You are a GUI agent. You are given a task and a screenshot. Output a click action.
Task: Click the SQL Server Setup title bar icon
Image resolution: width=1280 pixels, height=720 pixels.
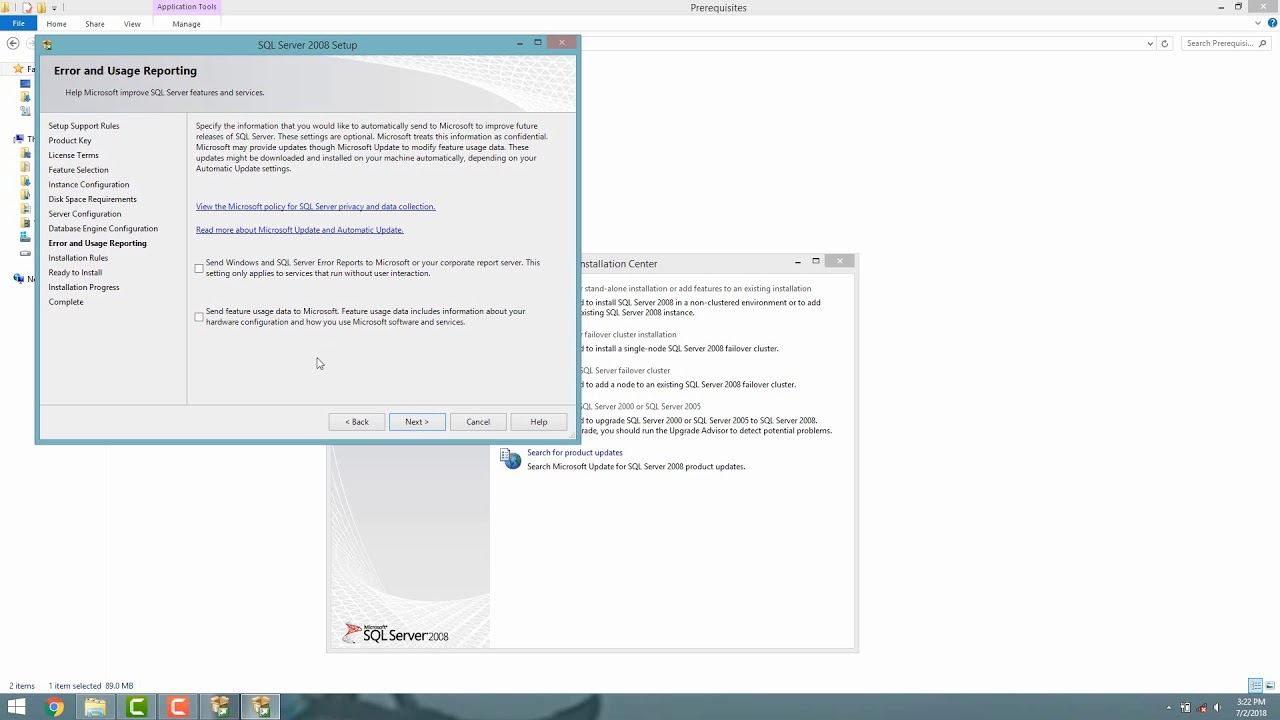coord(47,45)
